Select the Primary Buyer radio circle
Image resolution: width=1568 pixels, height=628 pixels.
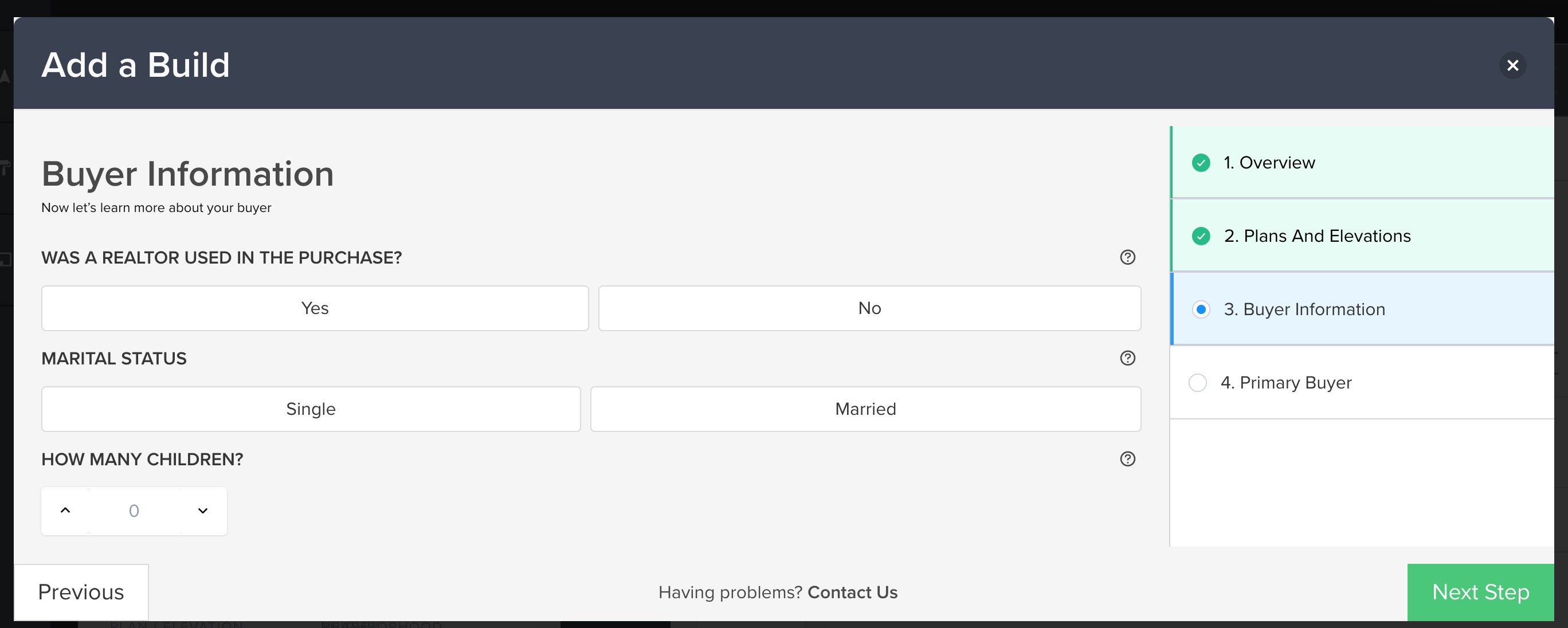pyautogui.click(x=1197, y=383)
